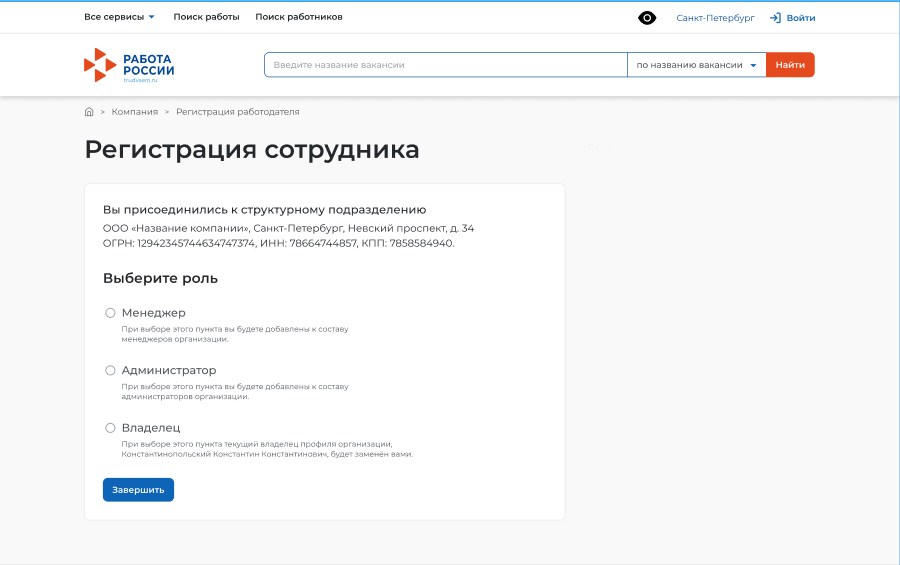Screen dimensions: 900x565
Task: Click the Регистрация работодателя breadcrumb
Action: coord(238,112)
